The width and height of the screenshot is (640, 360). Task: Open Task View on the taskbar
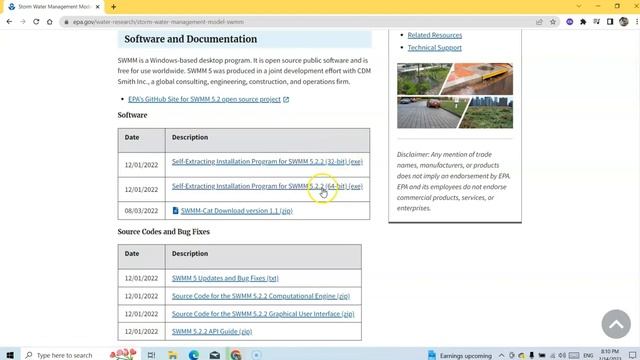pos(151,355)
